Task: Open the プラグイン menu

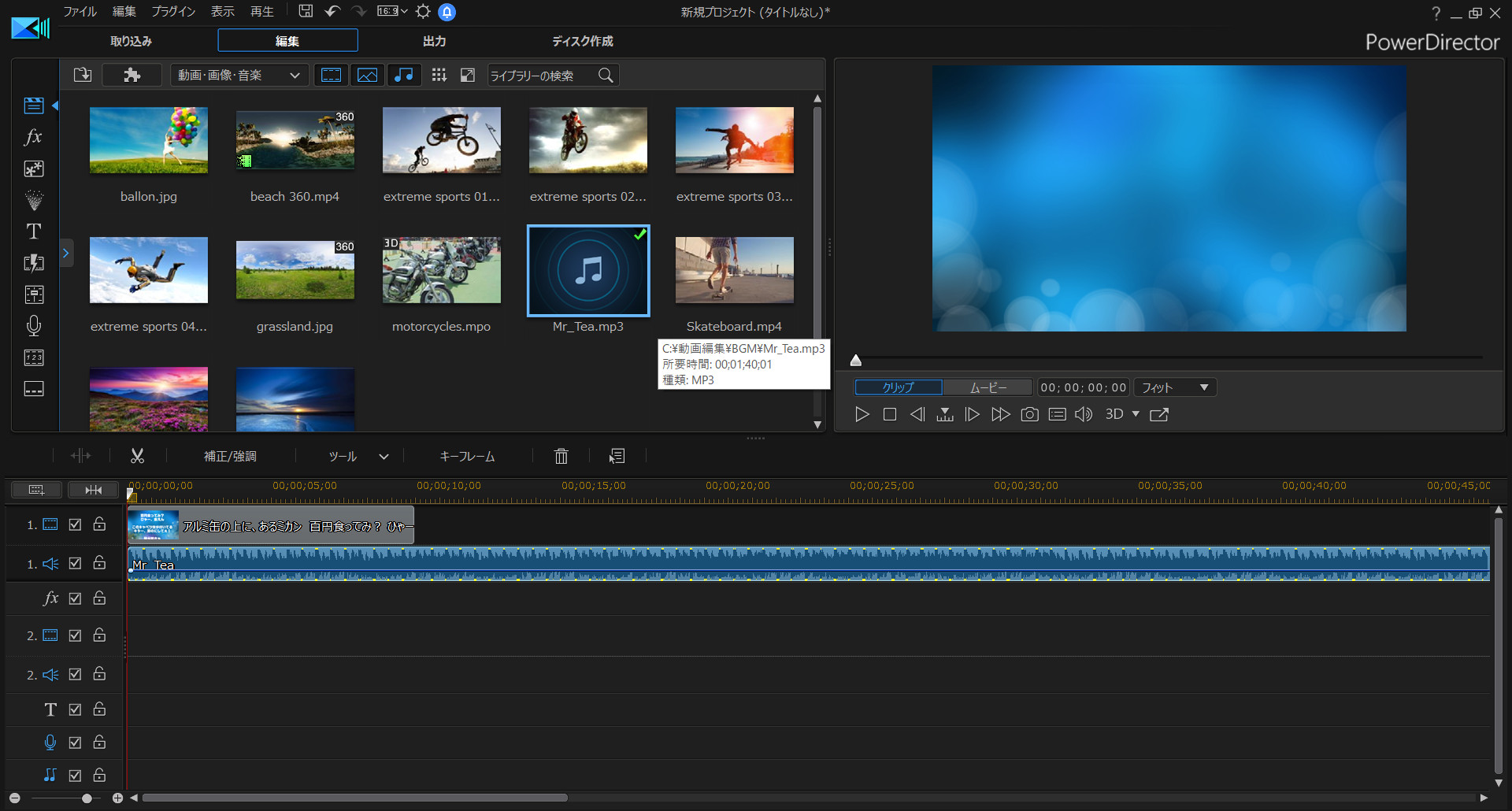Action: click(x=173, y=11)
